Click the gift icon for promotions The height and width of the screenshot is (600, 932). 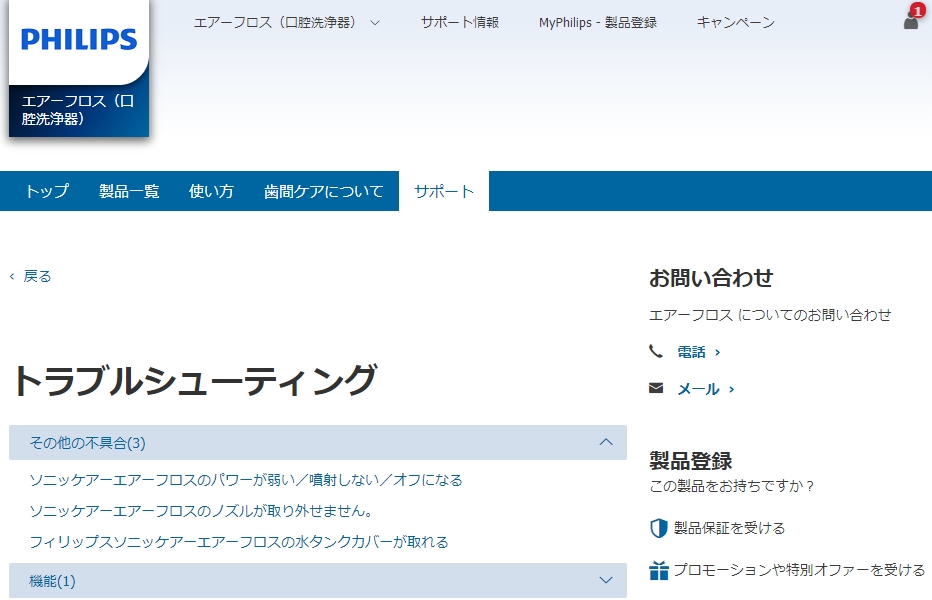click(x=659, y=570)
